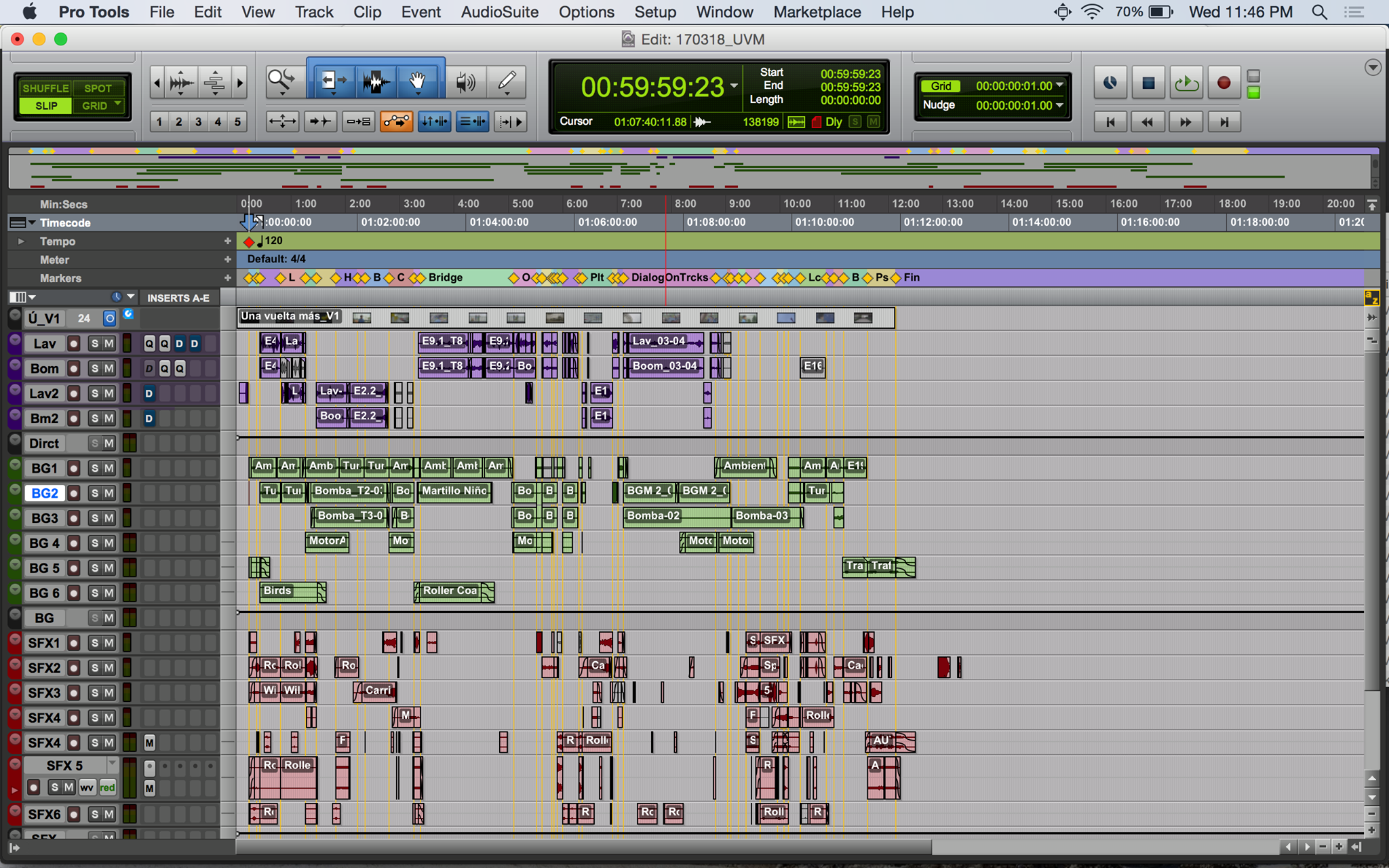Record-enable the Lav2 track
Screen dimensions: 1389x868
click(74, 394)
